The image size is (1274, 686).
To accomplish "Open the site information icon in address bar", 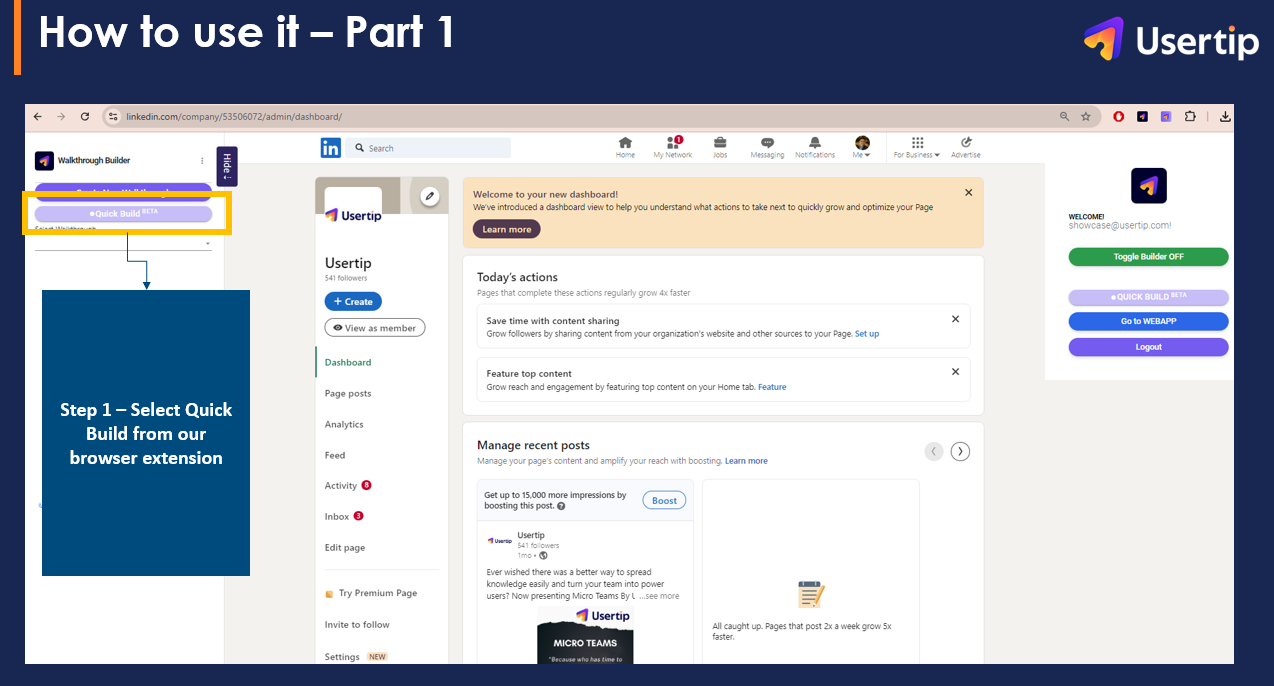I will [x=113, y=117].
